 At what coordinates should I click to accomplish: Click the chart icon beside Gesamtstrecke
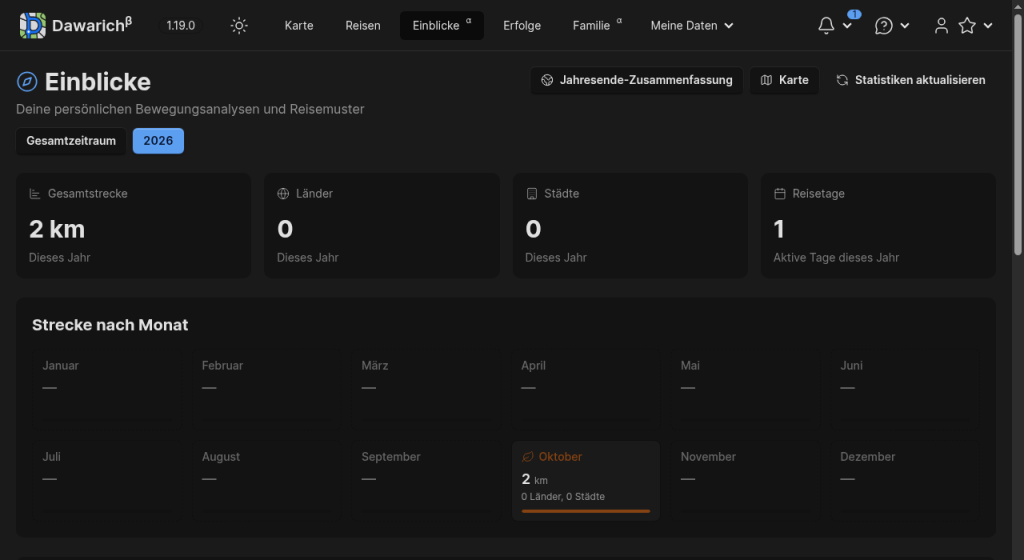pos(35,194)
